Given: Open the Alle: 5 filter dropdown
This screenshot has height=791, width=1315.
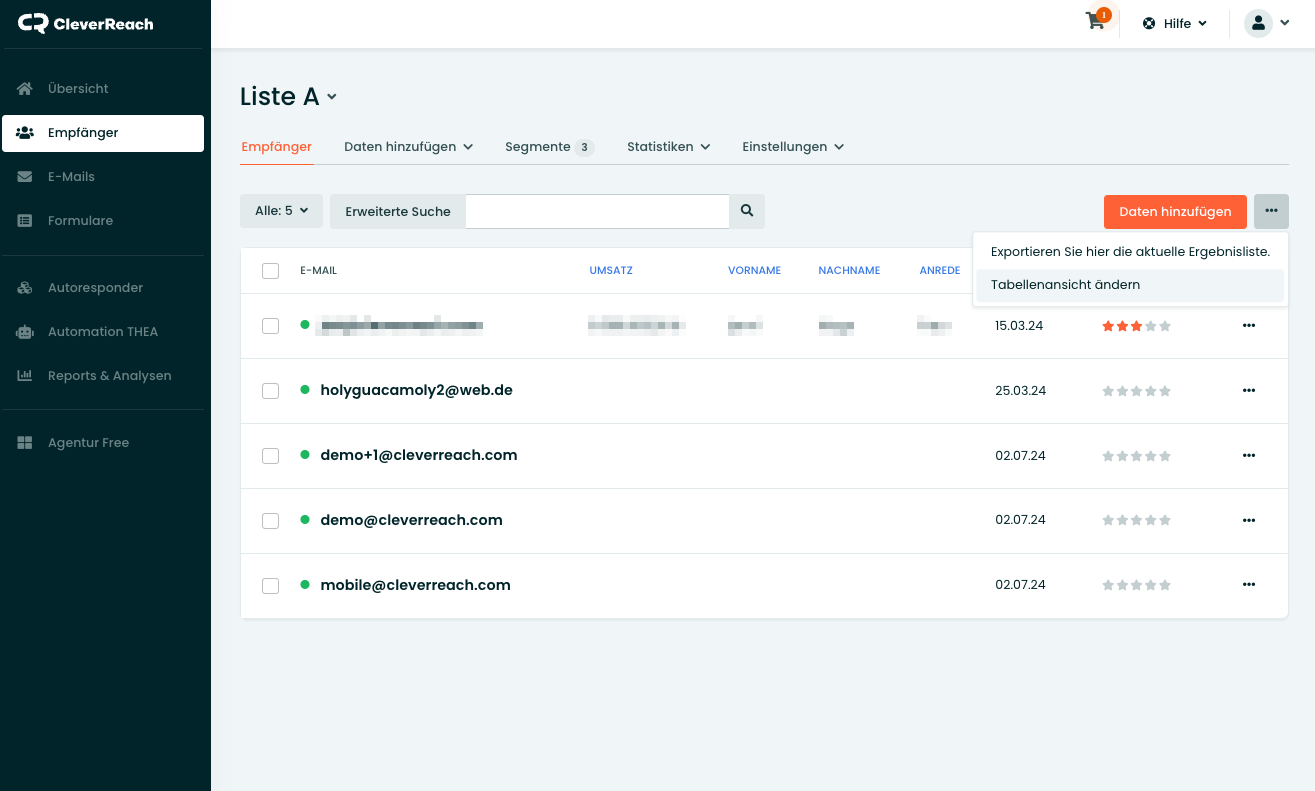Looking at the screenshot, I should [x=281, y=211].
